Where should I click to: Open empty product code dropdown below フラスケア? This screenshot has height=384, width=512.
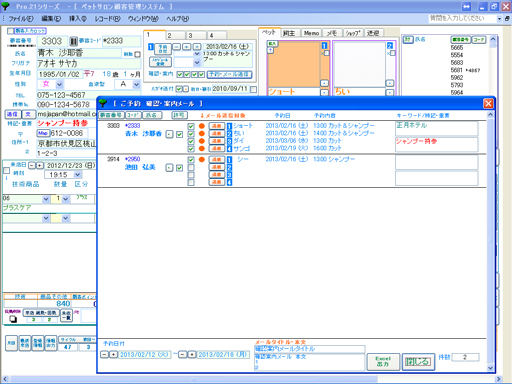click(x=46, y=218)
